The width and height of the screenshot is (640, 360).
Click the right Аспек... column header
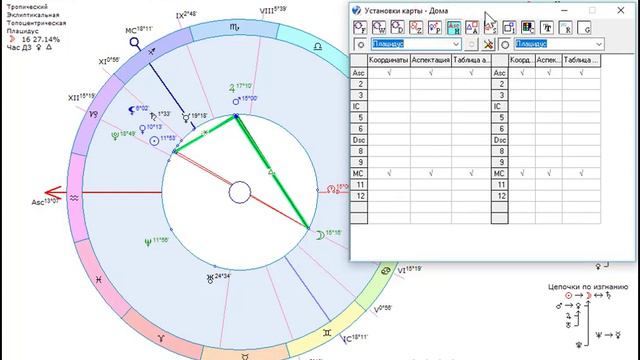pyautogui.click(x=549, y=60)
